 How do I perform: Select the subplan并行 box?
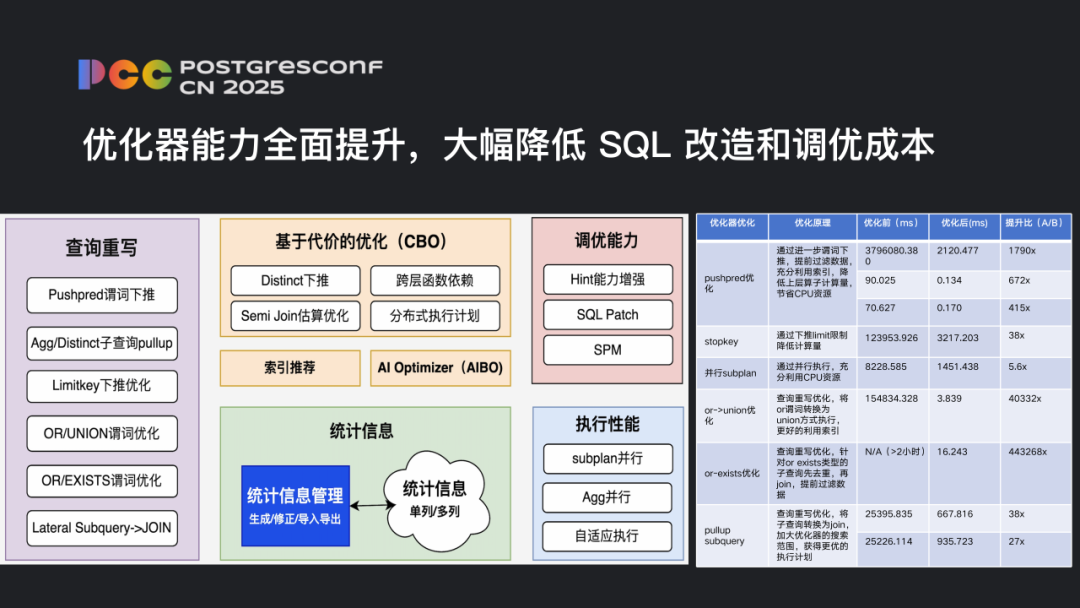[x=608, y=459]
